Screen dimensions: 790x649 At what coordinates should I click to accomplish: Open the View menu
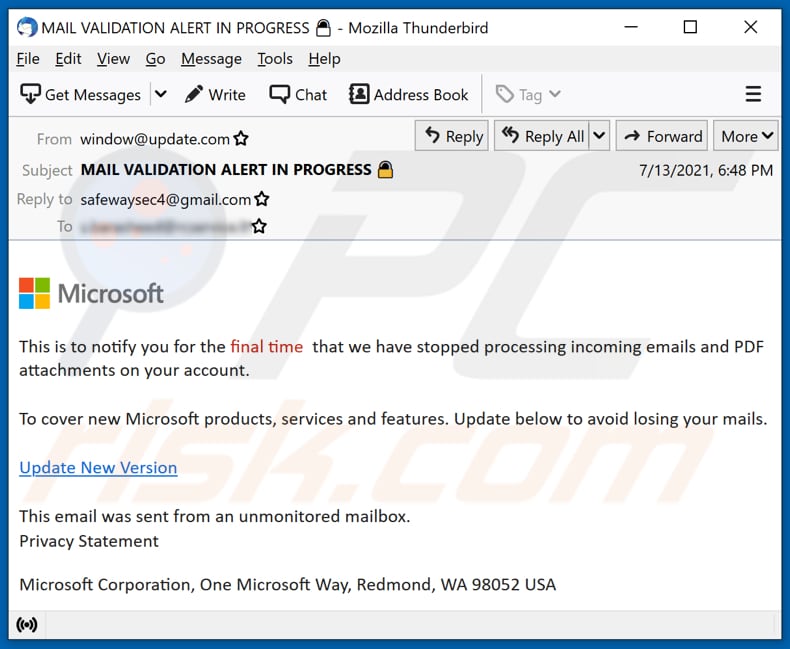click(x=113, y=59)
